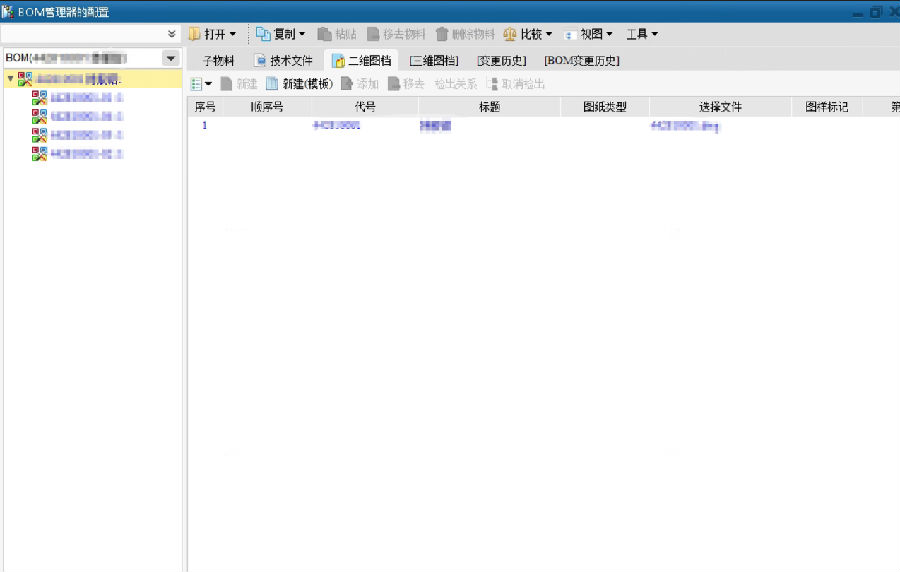Click the 新建(模板) button
Image resolution: width=900 pixels, height=572 pixels.
pyautogui.click(x=299, y=84)
